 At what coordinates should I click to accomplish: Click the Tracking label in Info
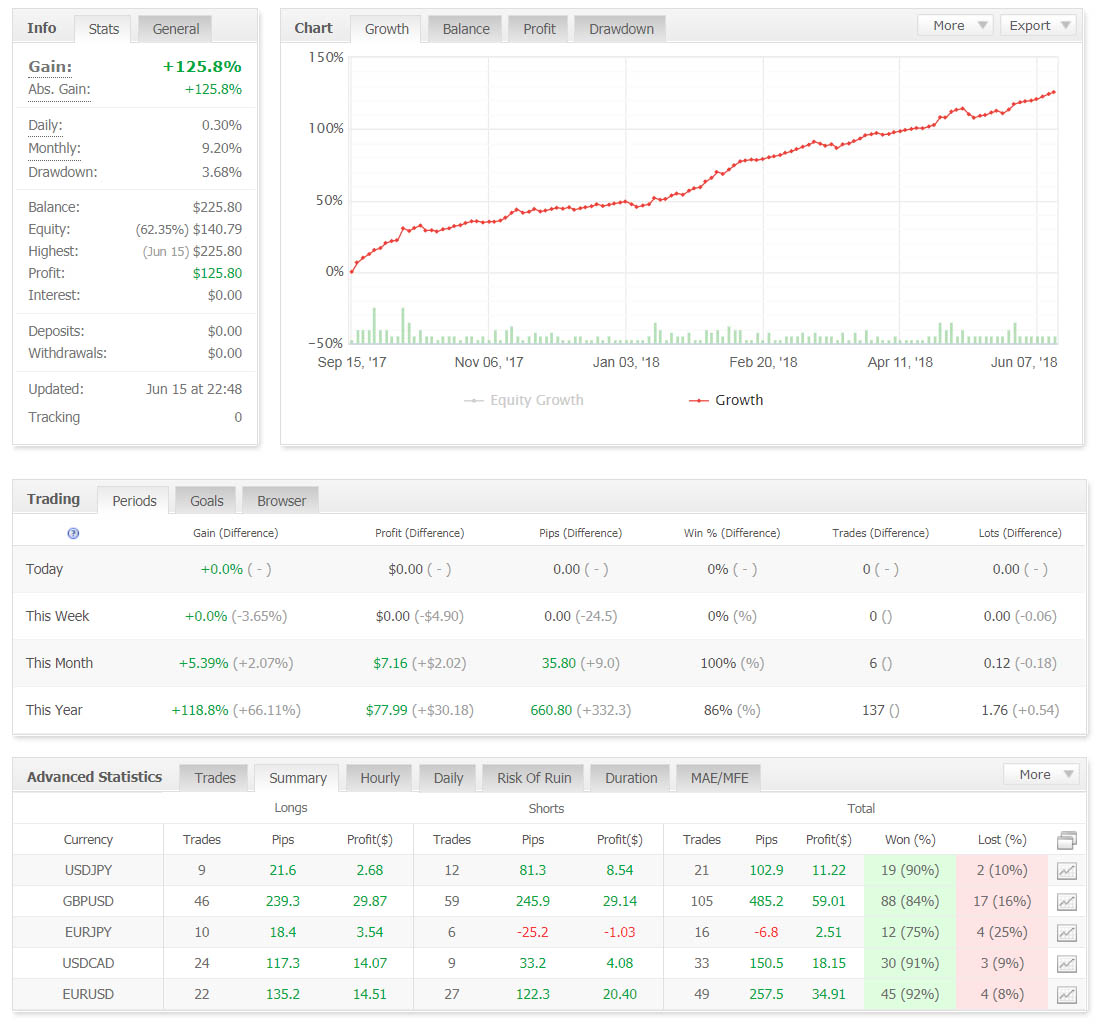click(x=54, y=417)
